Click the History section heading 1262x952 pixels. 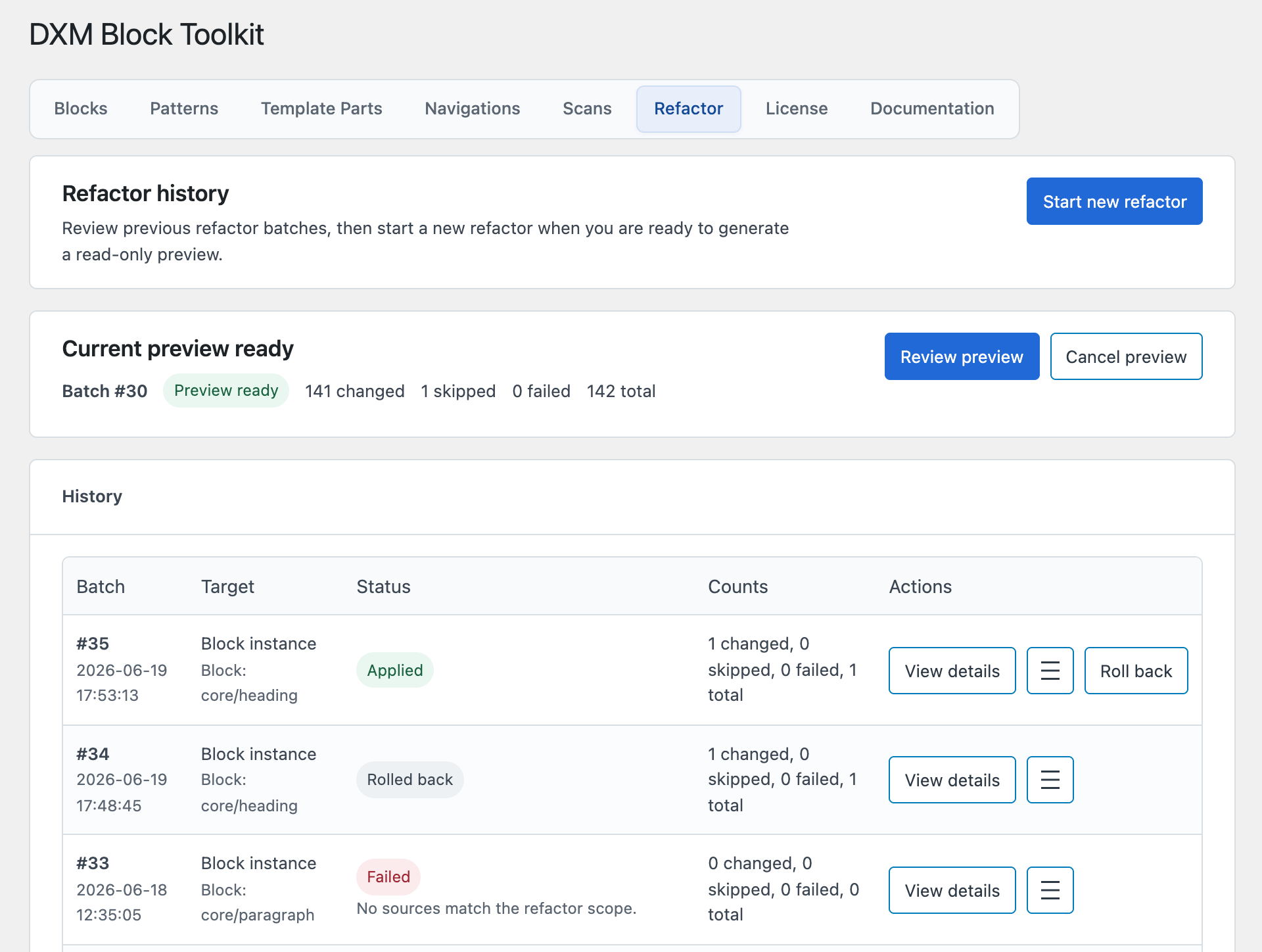pos(92,496)
